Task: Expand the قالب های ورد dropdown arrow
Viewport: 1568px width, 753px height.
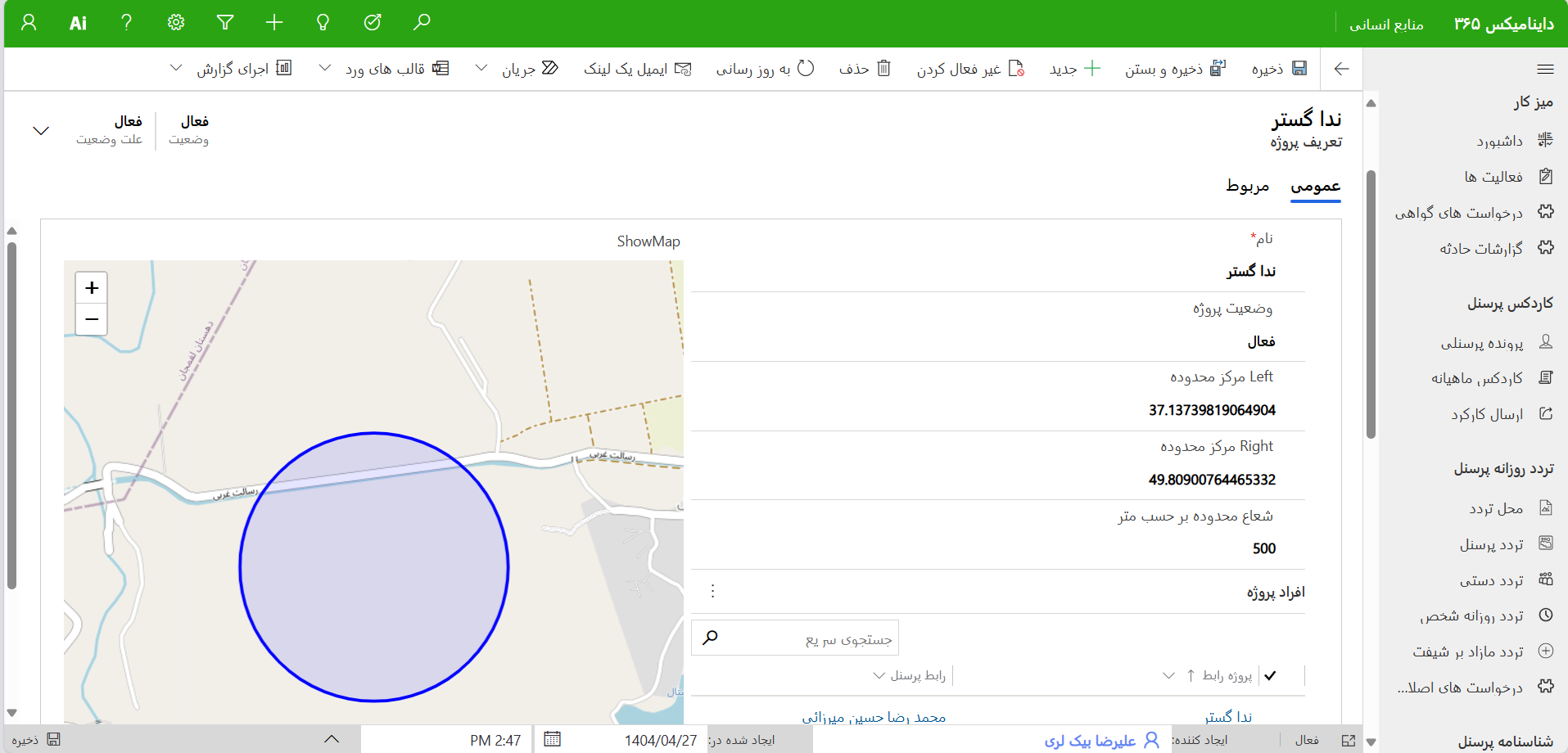Action: pos(325,68)
